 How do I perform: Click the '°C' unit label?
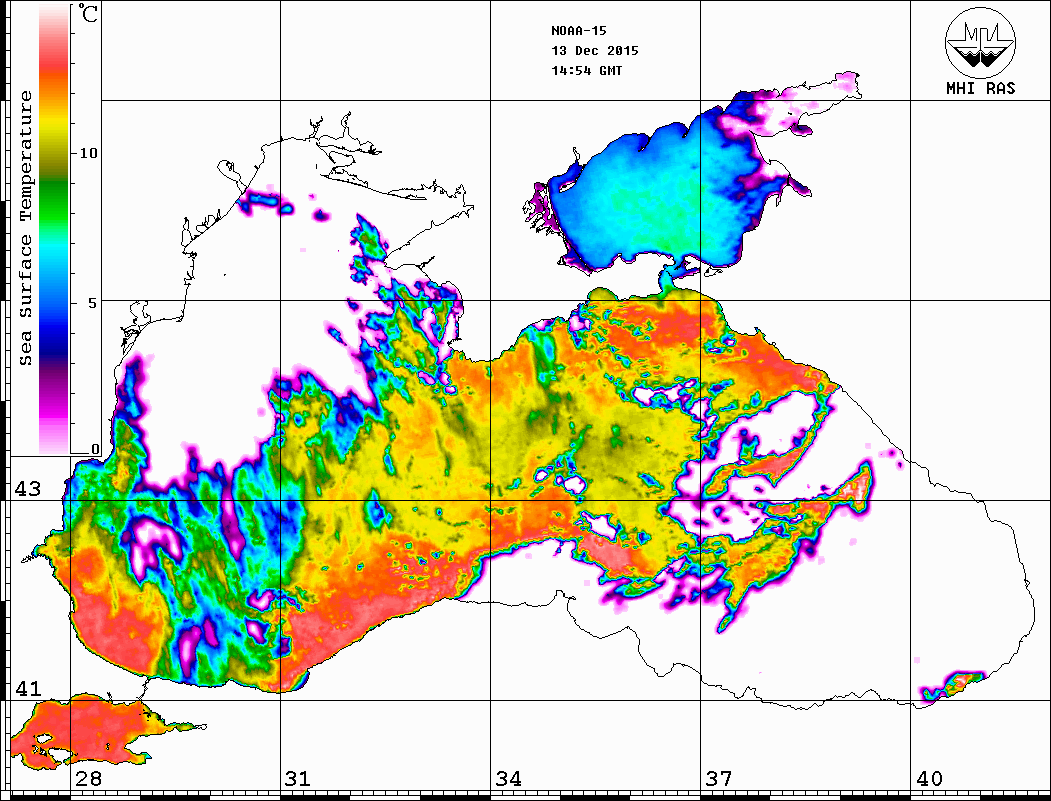tap(88, 13)
